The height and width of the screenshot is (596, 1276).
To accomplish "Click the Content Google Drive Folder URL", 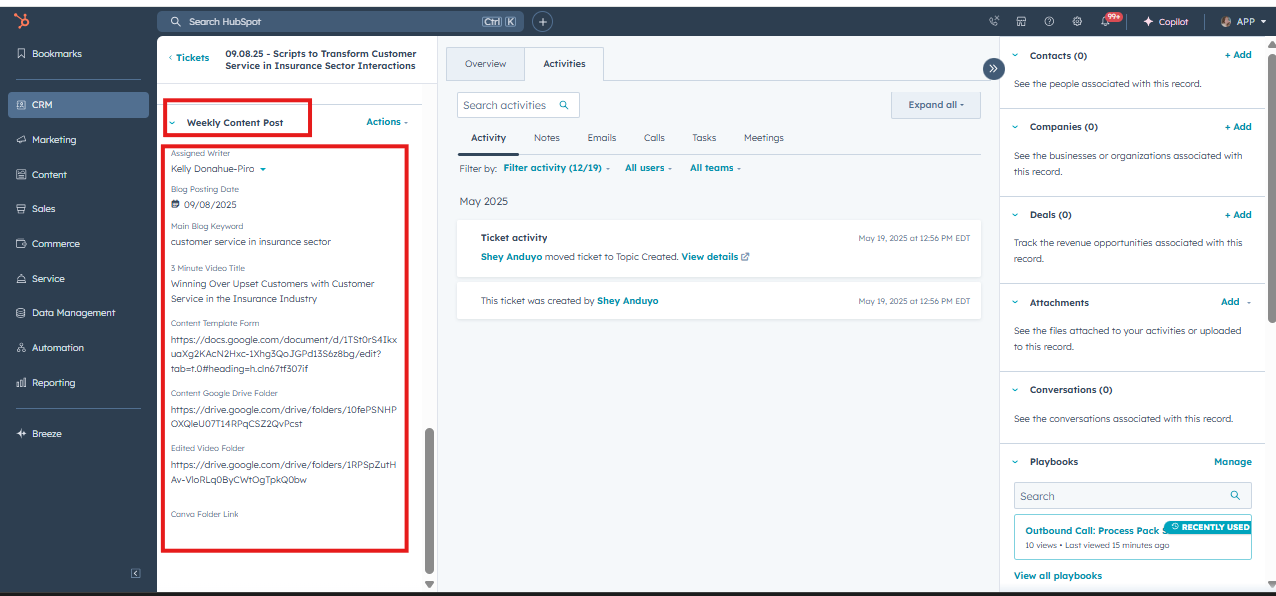I will [284, 416].
